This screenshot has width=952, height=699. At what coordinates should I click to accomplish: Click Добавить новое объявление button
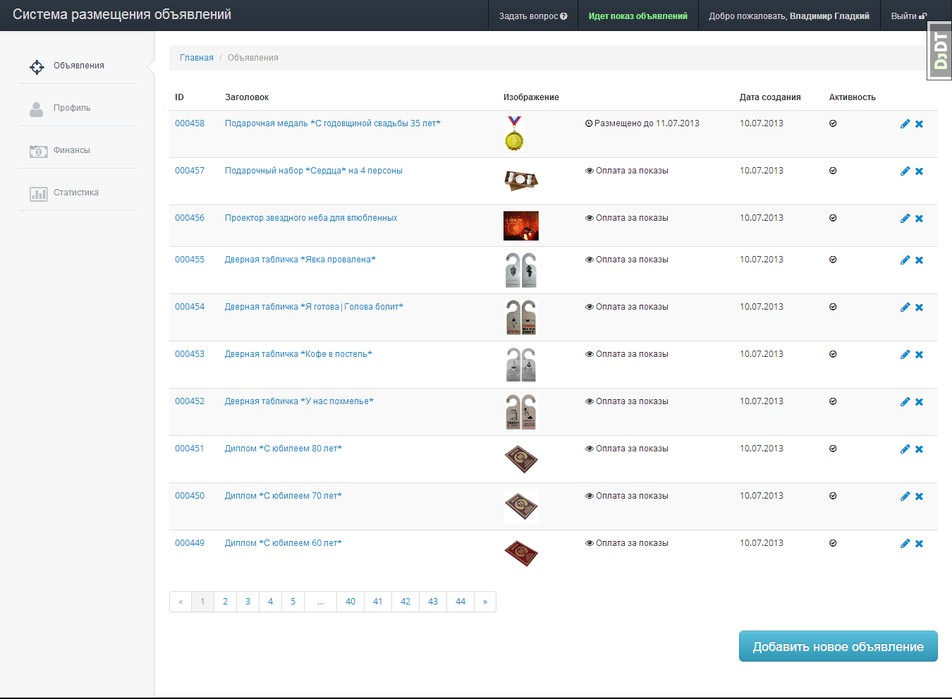pyautogui.click(x=838, y=647)
